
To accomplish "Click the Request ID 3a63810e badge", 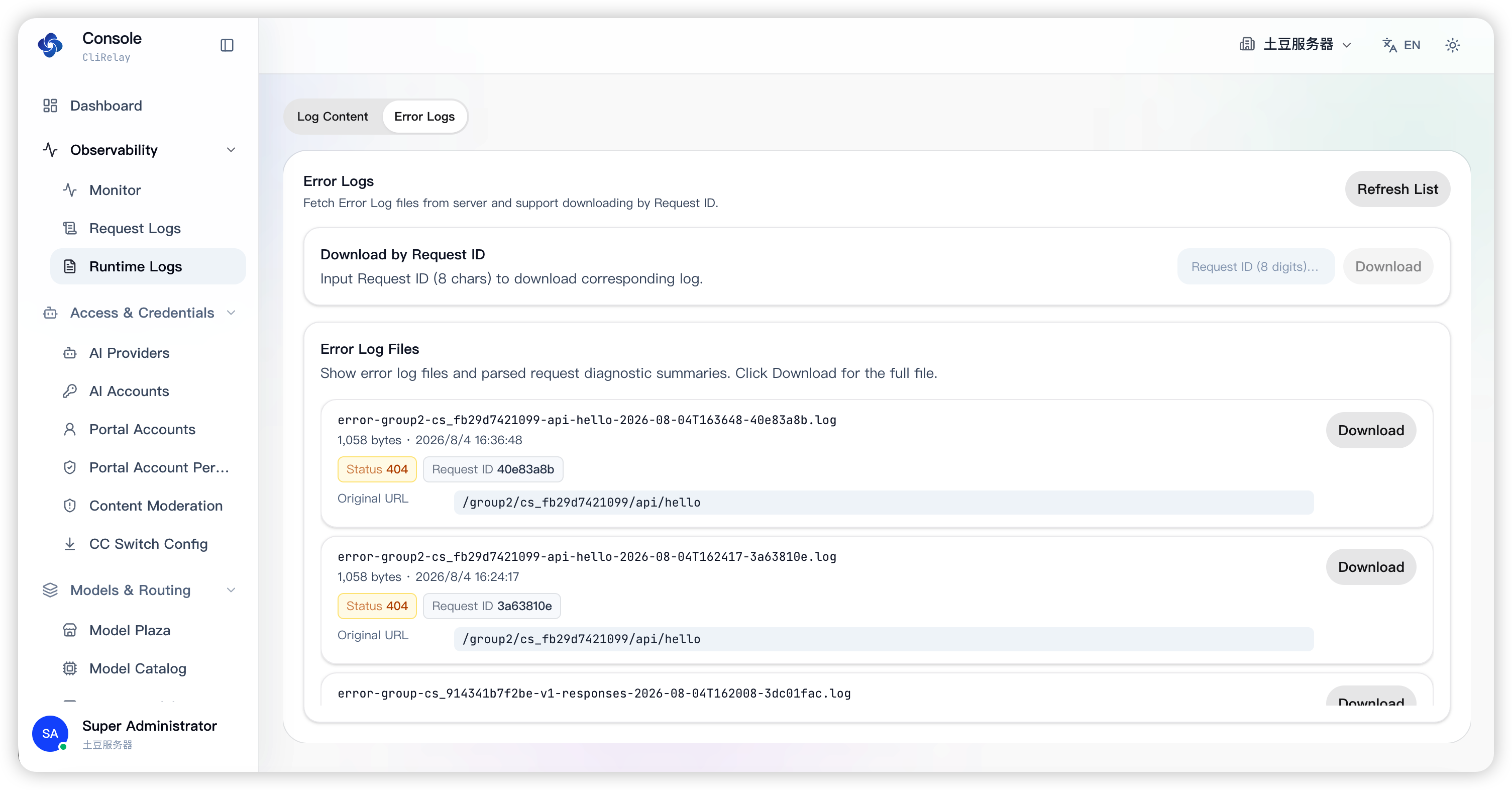I will (492, 607).
